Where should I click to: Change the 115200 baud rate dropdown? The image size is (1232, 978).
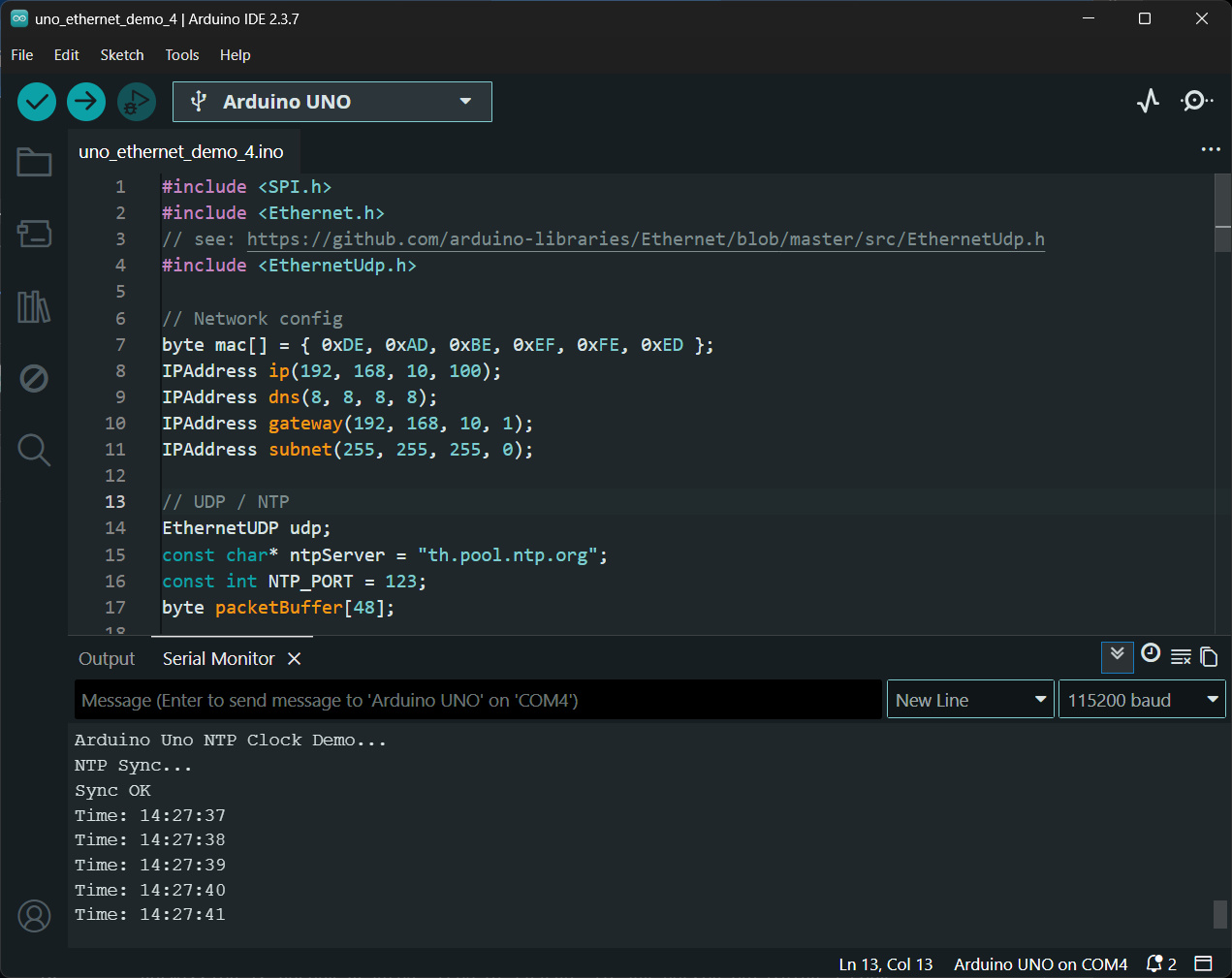pos(1142,700)
